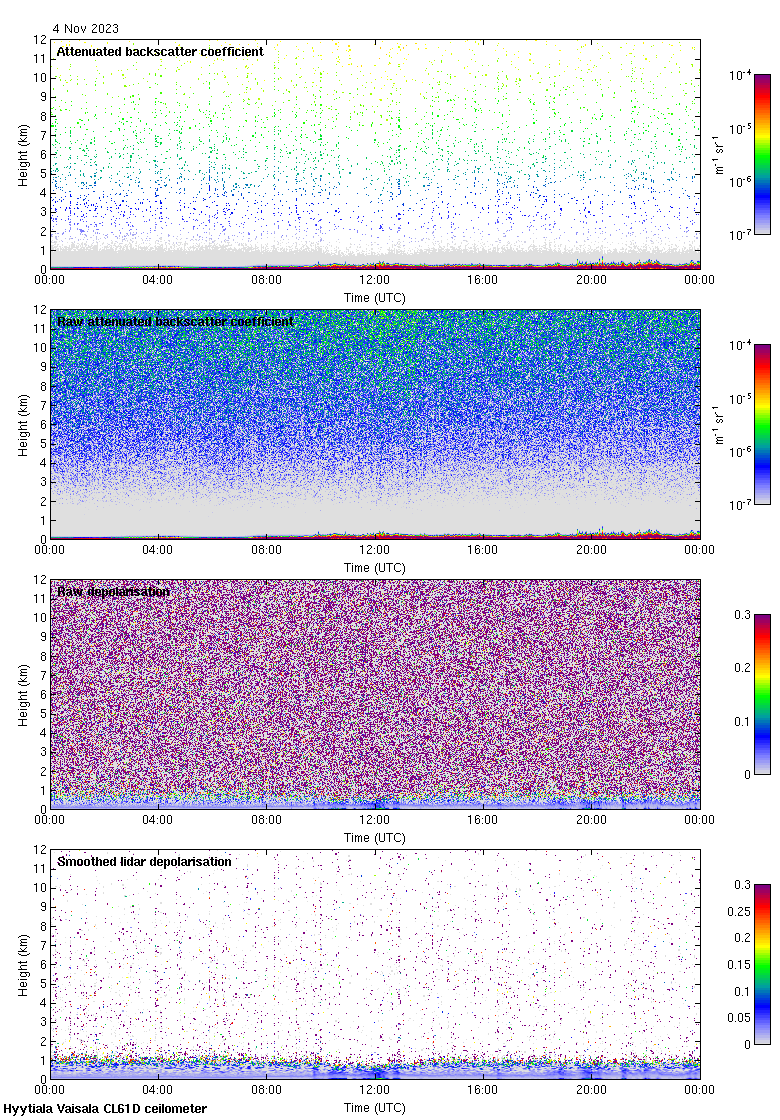Viewport: 780px width, 1120px height.
Task: Click the "Attenuated backscatter coefficient" title in the first panel
Action: point(160,52)
